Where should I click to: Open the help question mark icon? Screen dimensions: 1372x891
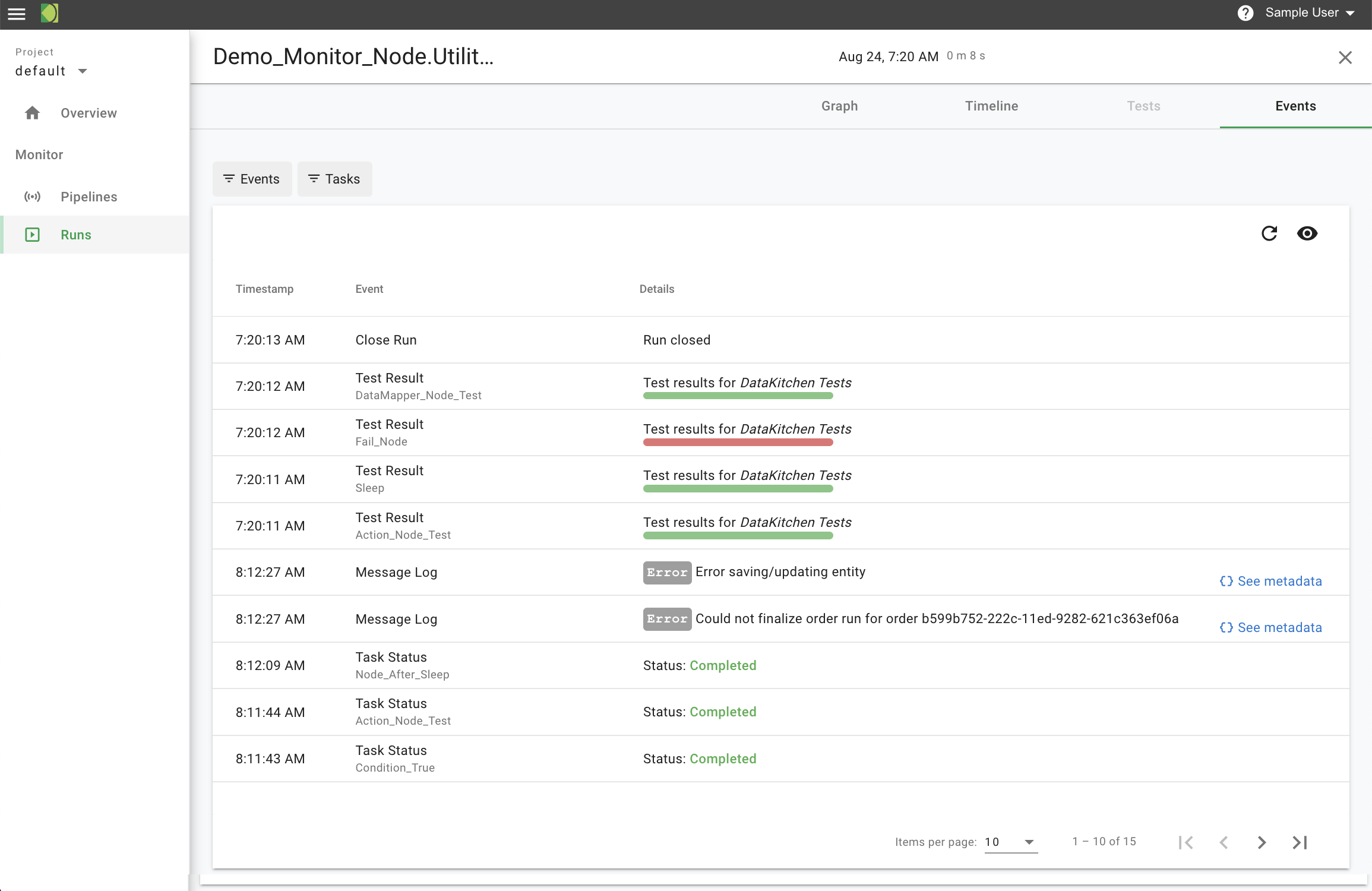pyautogui.click(x=1245, y=13)
